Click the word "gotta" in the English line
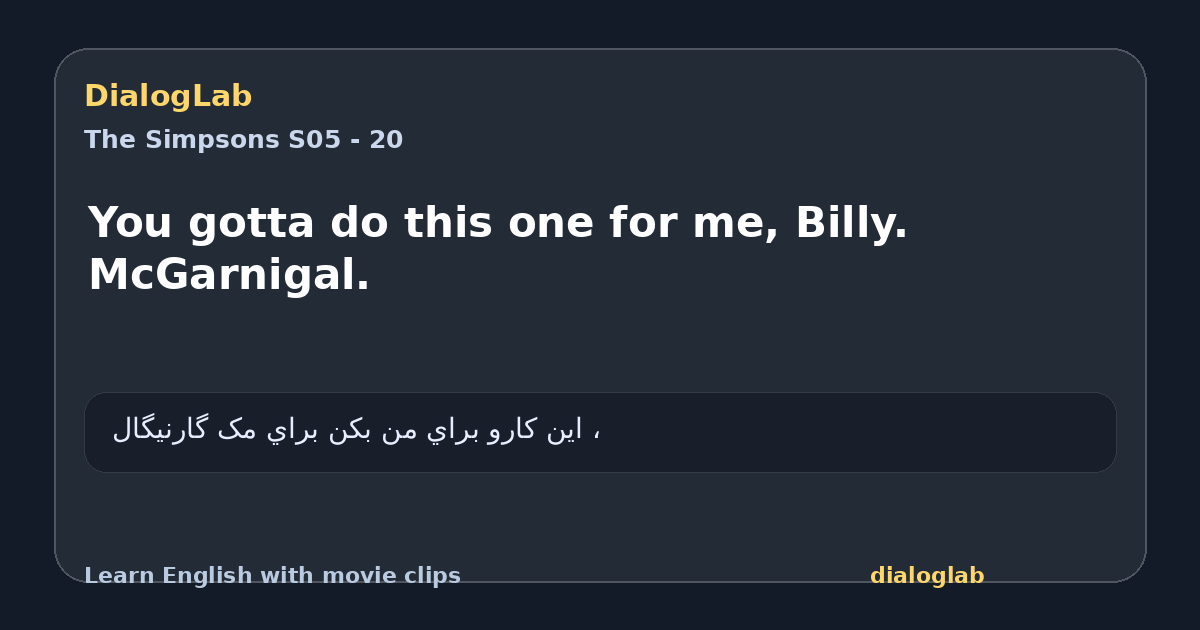1200x630 pixels. 254,223
